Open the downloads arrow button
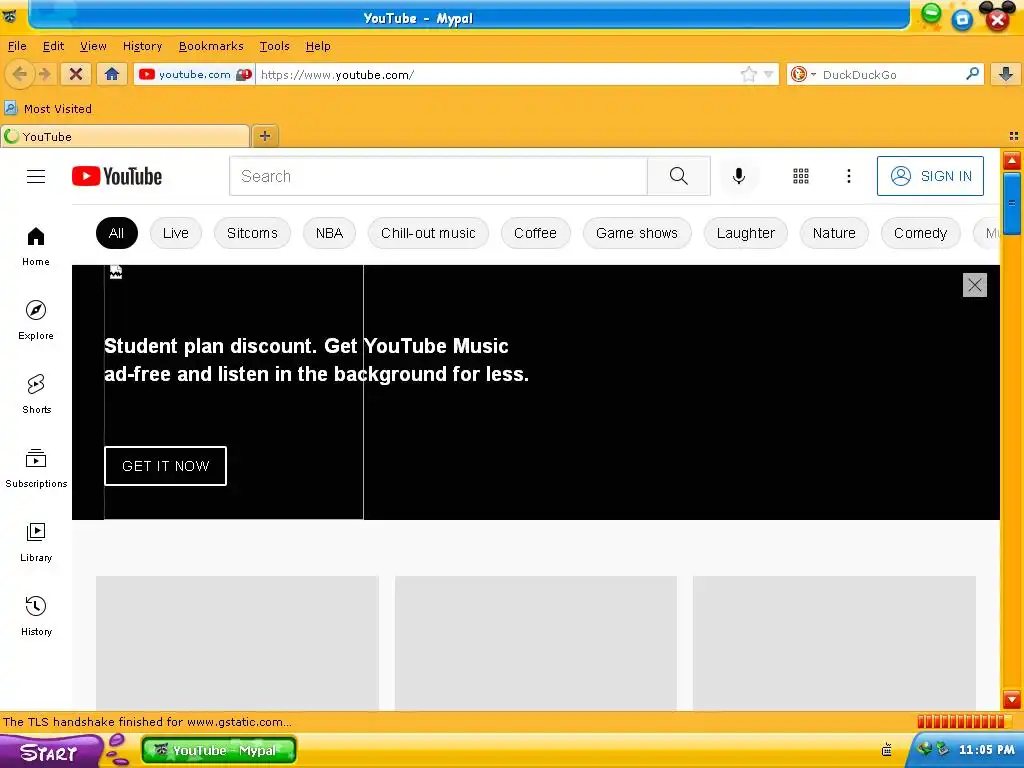 1006,74
